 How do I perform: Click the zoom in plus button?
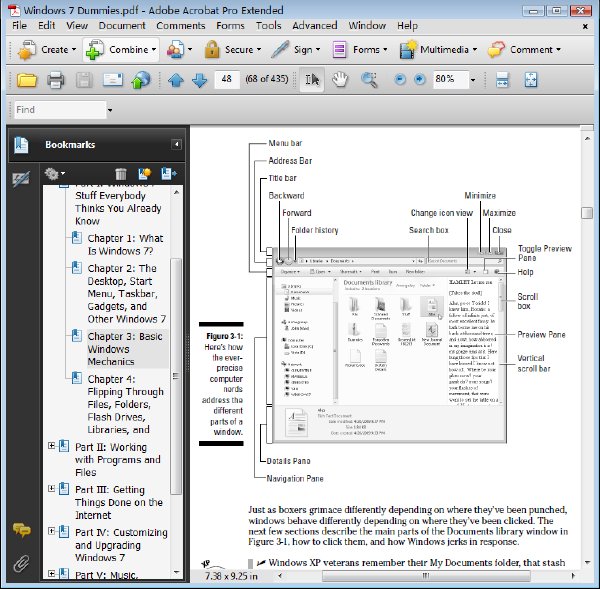420,80
